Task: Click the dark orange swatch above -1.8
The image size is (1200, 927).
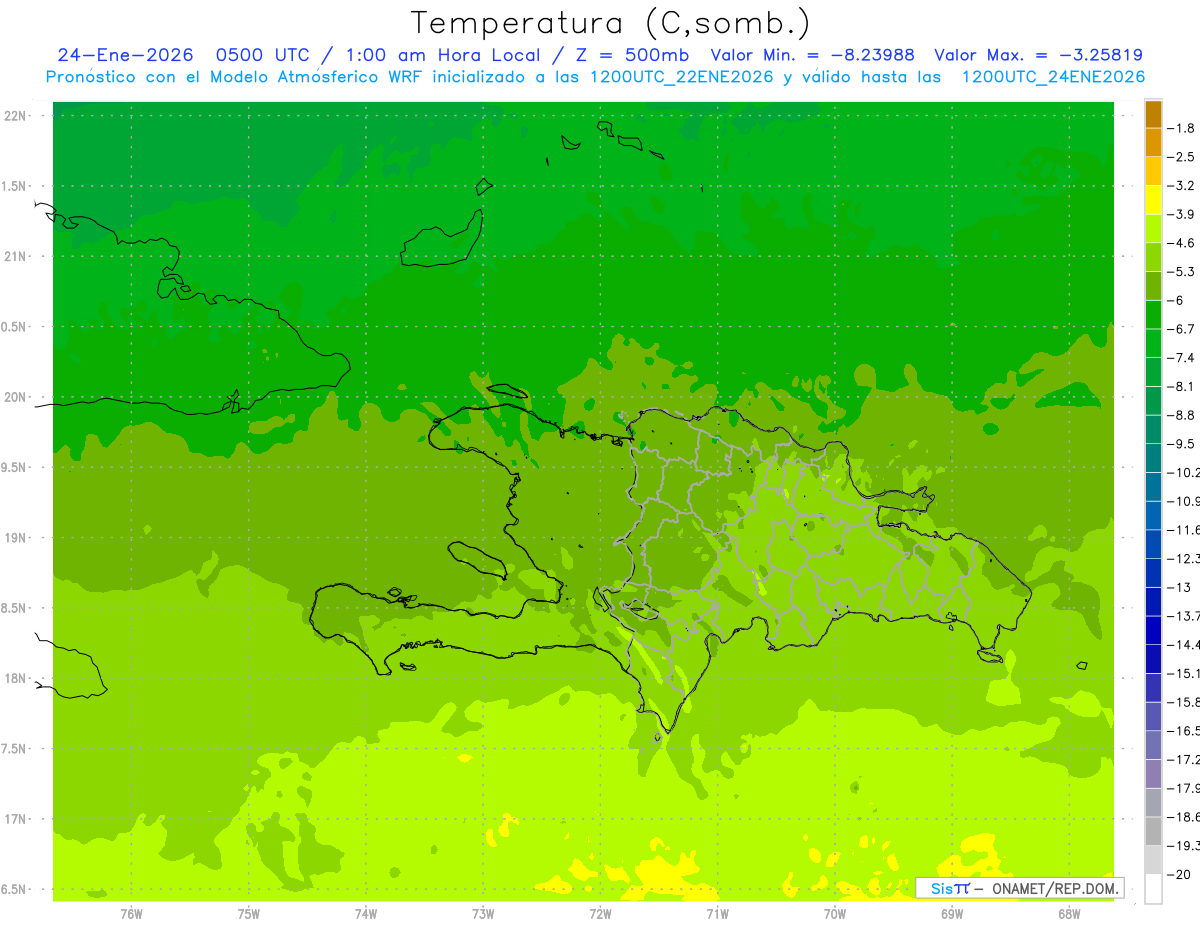Action: click(1153, 114)
